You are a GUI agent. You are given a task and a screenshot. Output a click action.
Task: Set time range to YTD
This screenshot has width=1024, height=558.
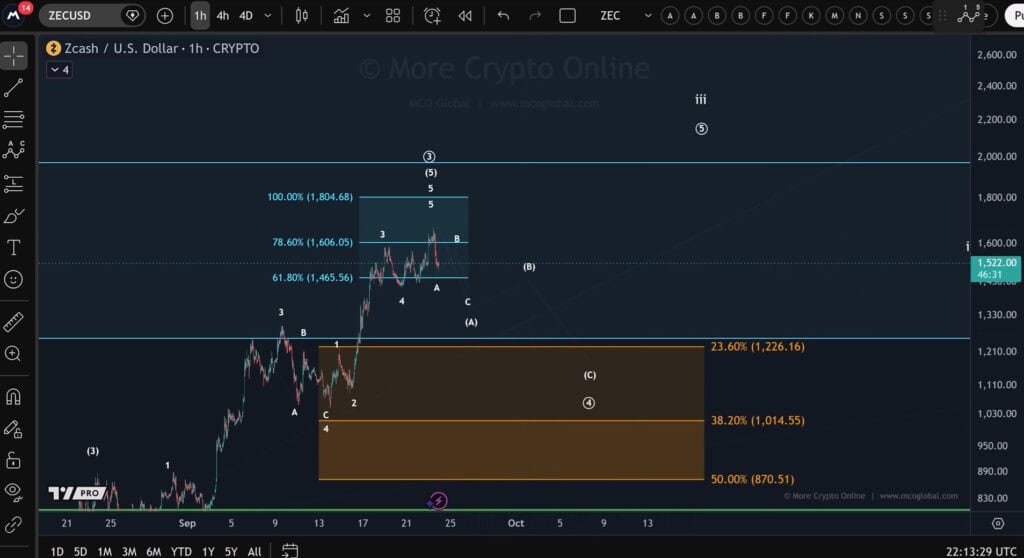(181, 551)
